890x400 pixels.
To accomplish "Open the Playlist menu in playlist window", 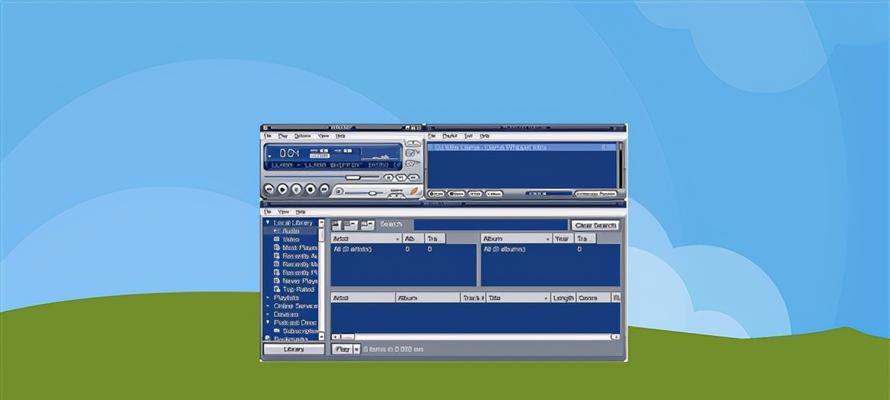I will (450, 136).
